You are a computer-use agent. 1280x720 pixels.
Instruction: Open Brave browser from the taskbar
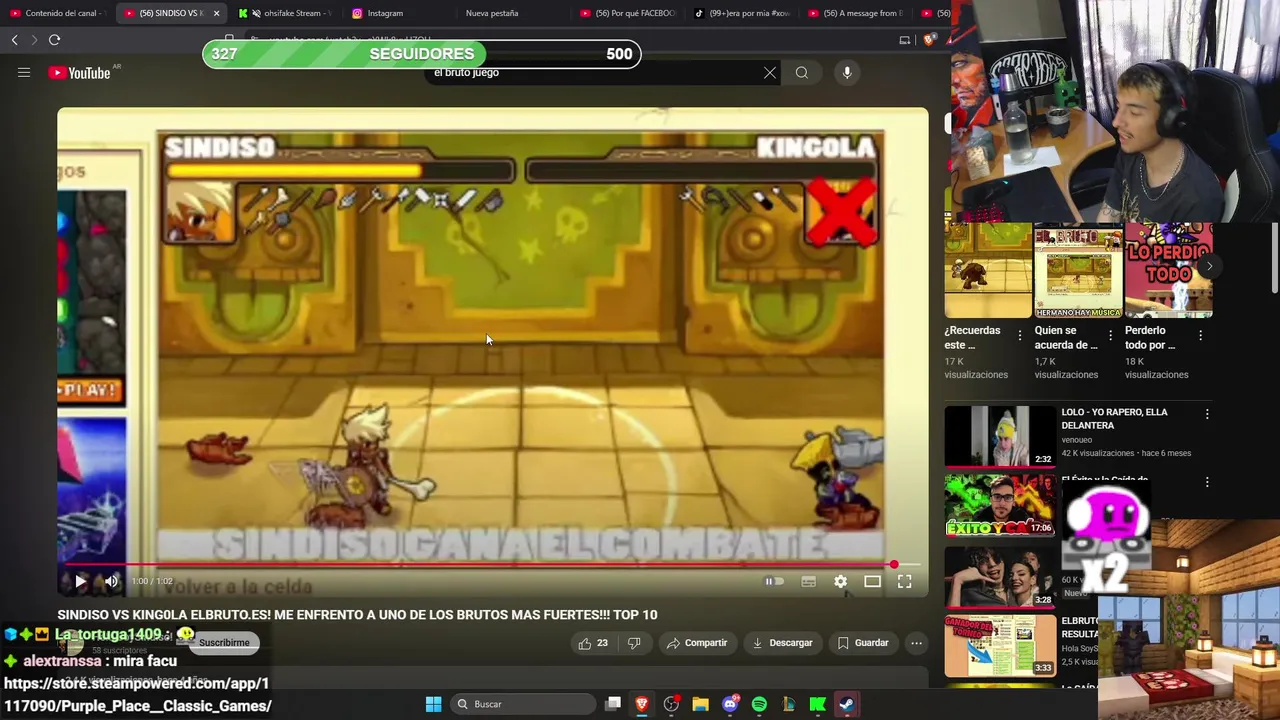(x=642, y=704)
